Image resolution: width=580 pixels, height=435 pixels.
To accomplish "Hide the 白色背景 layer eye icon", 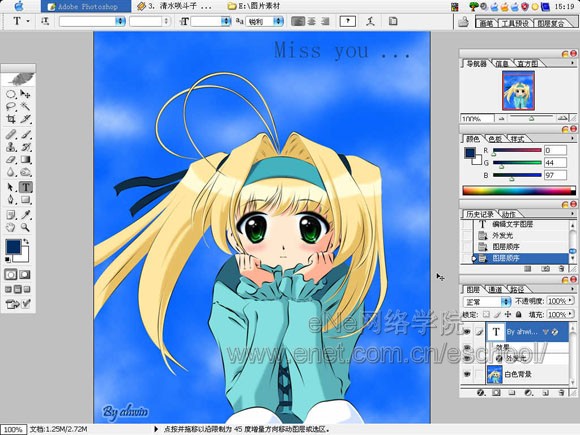I will pos(467,374).
